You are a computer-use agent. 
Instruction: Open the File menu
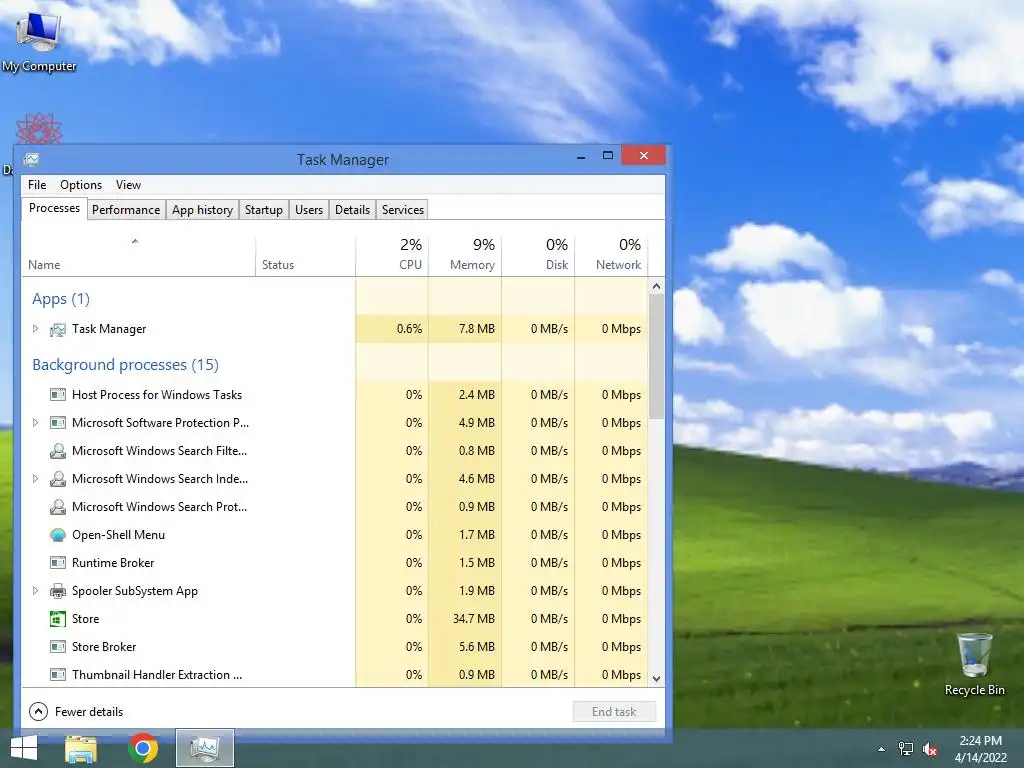click(x=37, y=185)
